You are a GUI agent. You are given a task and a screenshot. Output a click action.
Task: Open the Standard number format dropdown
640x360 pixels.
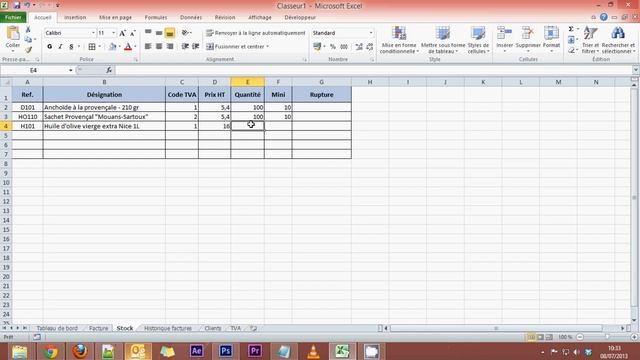pos(371,33)
